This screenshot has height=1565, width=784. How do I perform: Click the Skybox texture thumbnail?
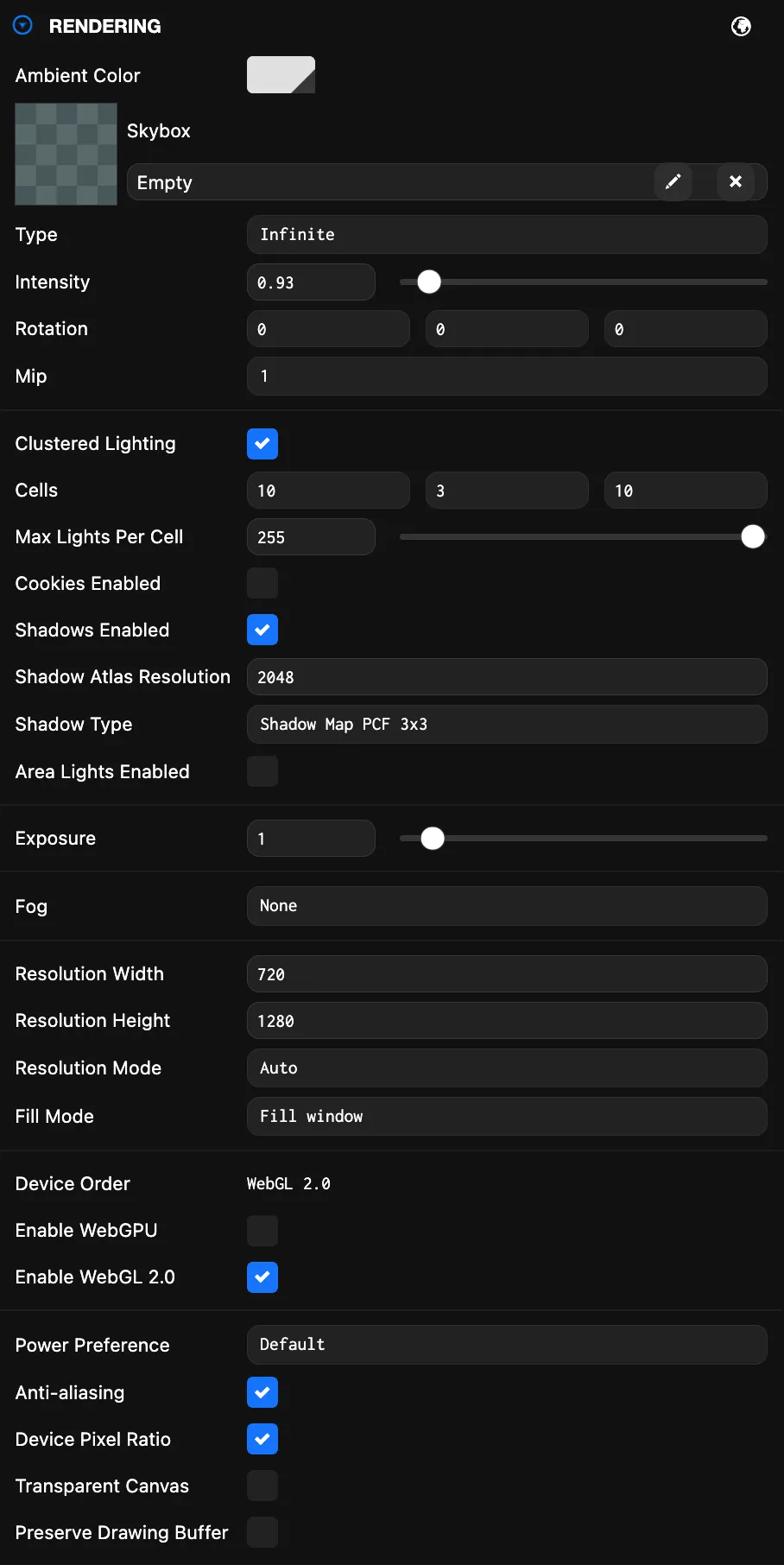(x=66, y=154)
